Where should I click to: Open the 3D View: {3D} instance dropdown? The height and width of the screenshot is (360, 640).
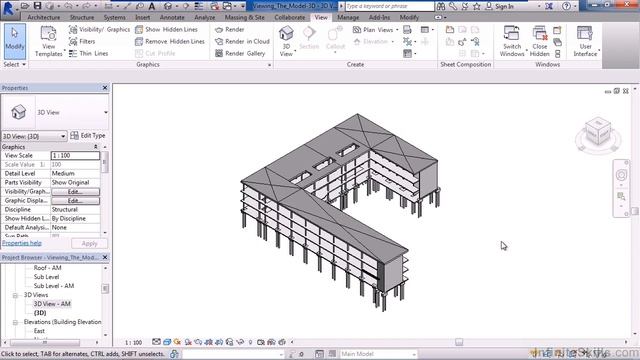click(x=34, y=136)
